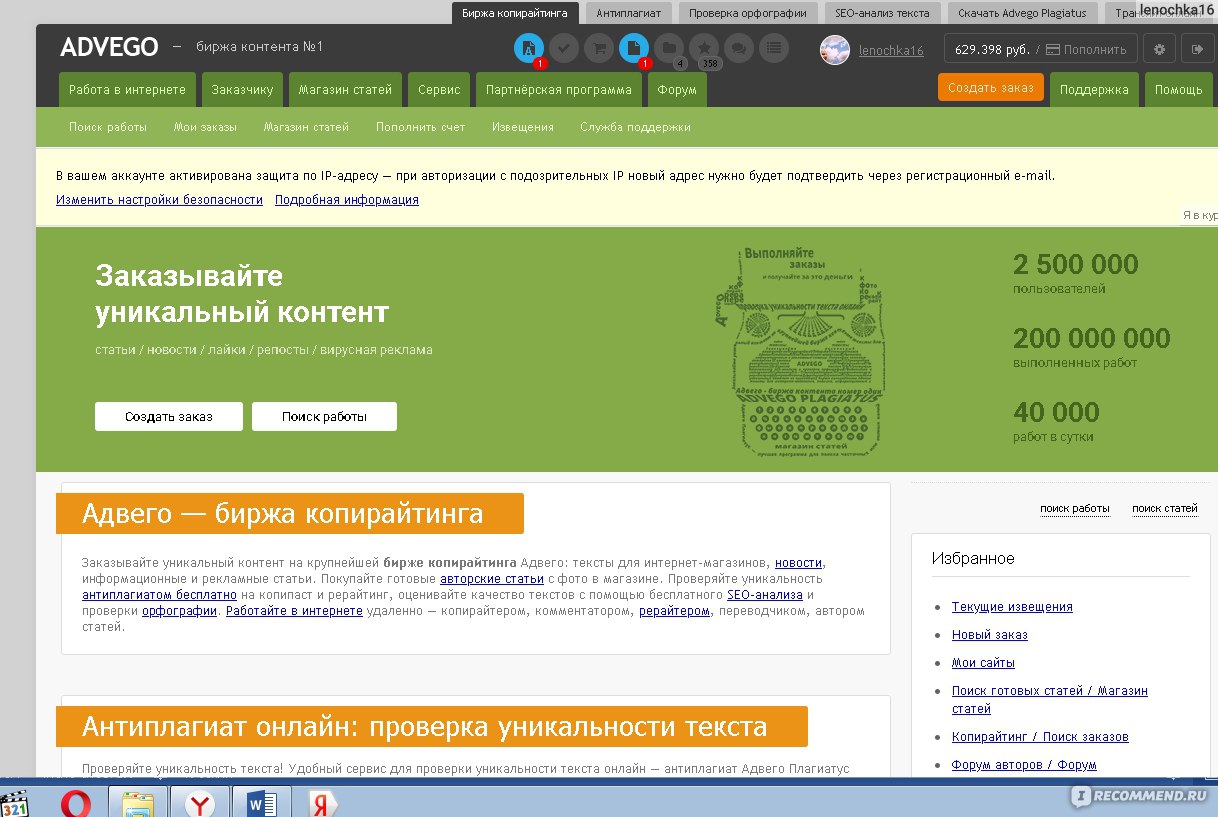Open Текущие извещения favorite link
The height and width of the screenshot is (817, 1218).
tap(1012, 607)
